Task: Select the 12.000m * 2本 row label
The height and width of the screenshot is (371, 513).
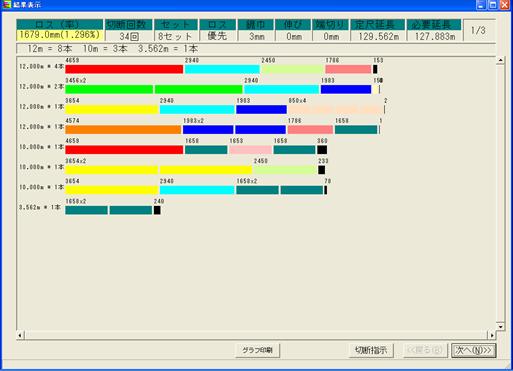Action: point(41,87)
